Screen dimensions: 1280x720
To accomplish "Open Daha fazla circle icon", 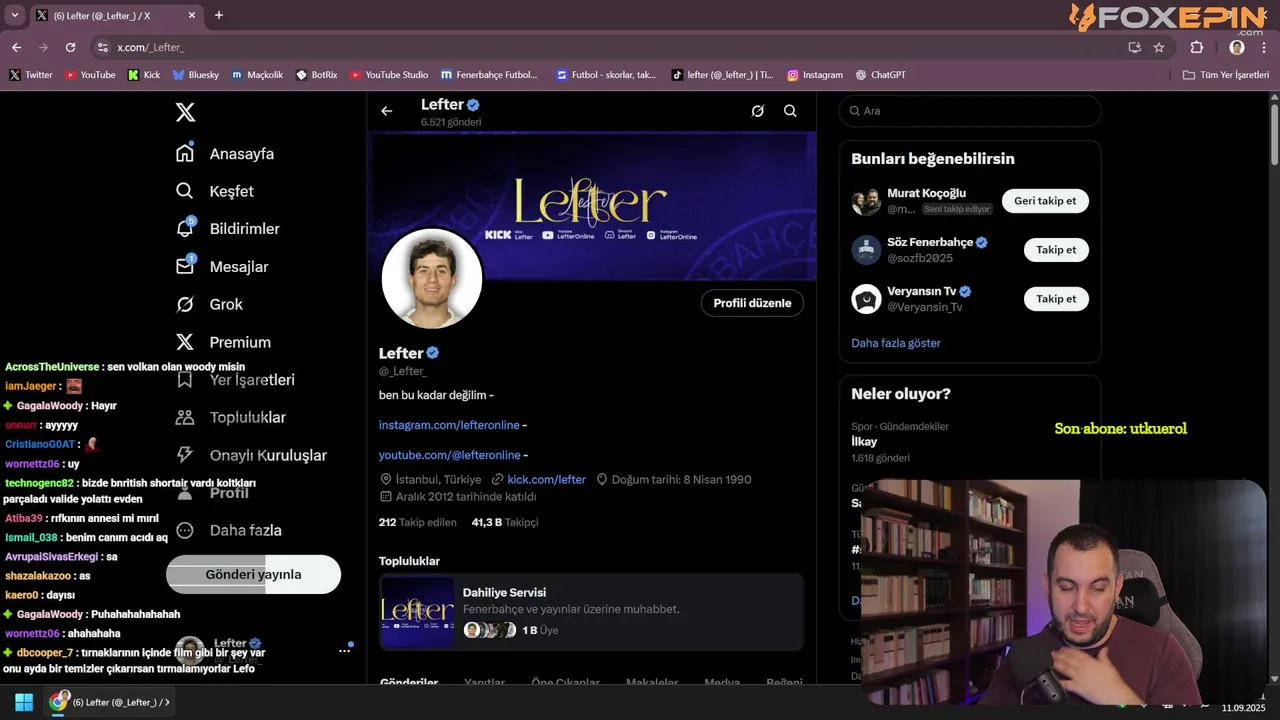I will [185, 530].
